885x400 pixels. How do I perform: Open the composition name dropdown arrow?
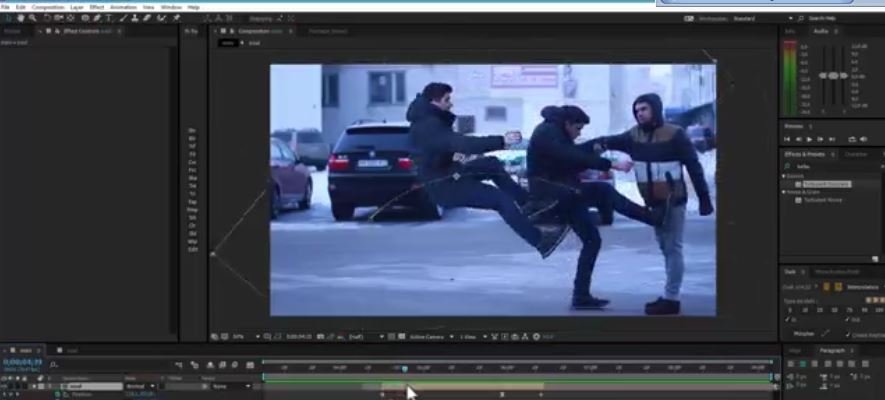(x=242, y=43)
